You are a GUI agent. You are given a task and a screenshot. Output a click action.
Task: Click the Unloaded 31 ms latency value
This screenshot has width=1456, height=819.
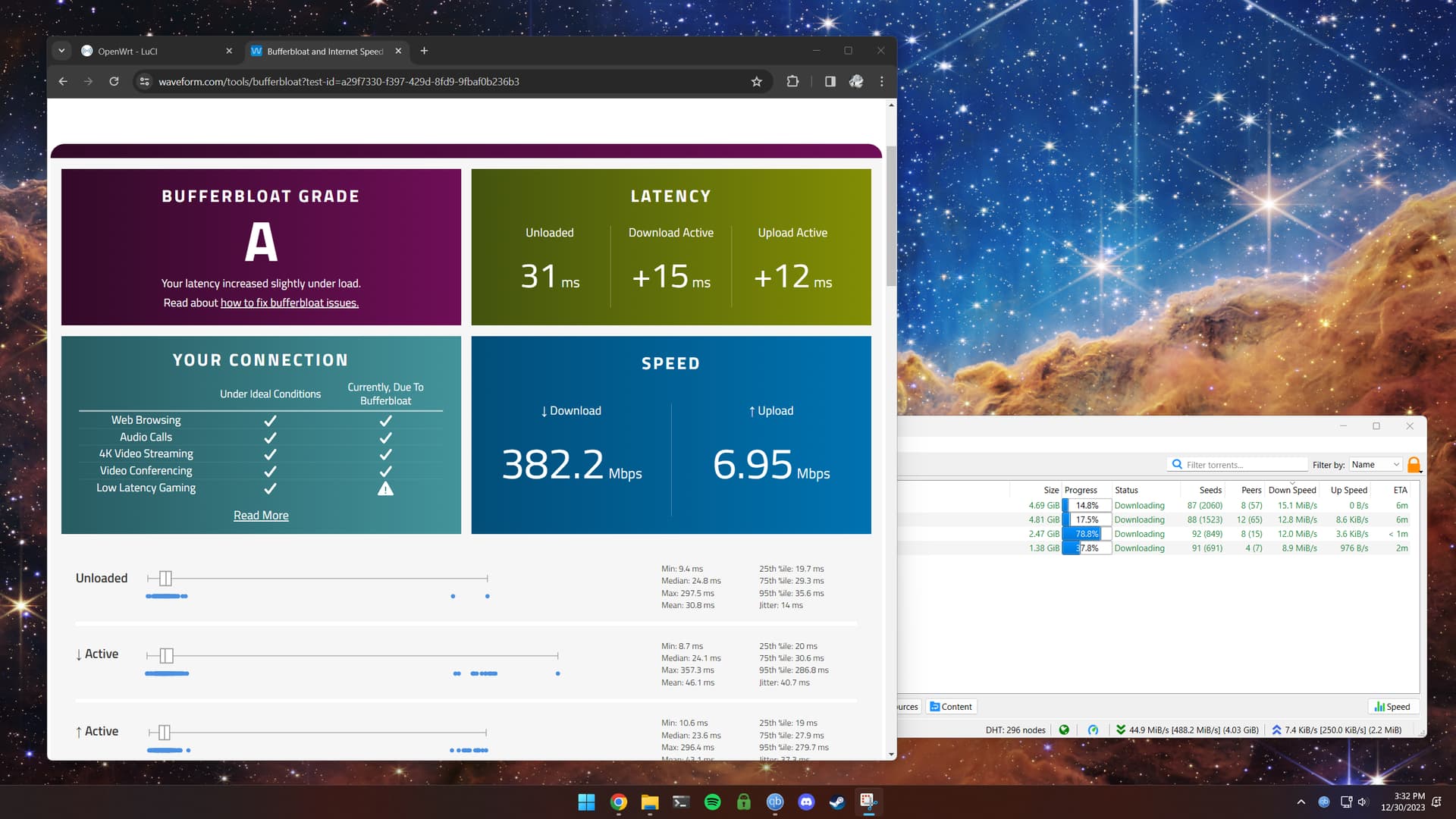click(550, 277)
